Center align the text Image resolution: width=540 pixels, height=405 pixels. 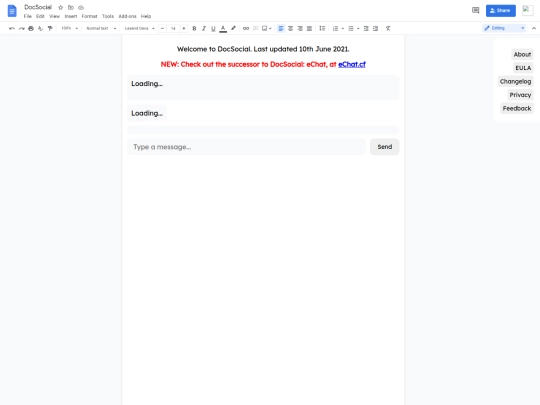[x=291, y=28]
